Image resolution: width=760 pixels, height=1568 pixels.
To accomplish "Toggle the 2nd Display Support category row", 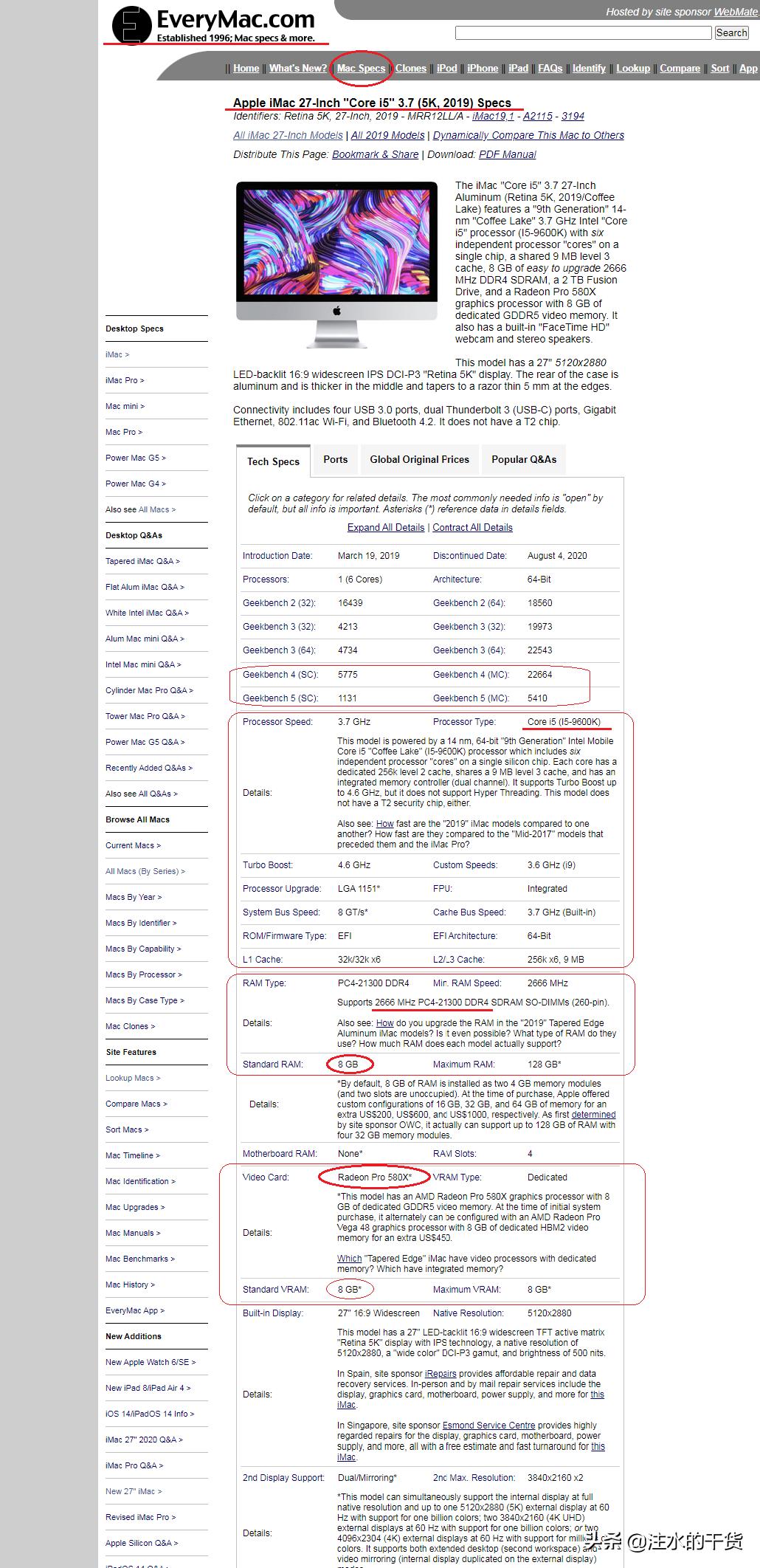I will pyautogui.click(x=430, y=1478).
